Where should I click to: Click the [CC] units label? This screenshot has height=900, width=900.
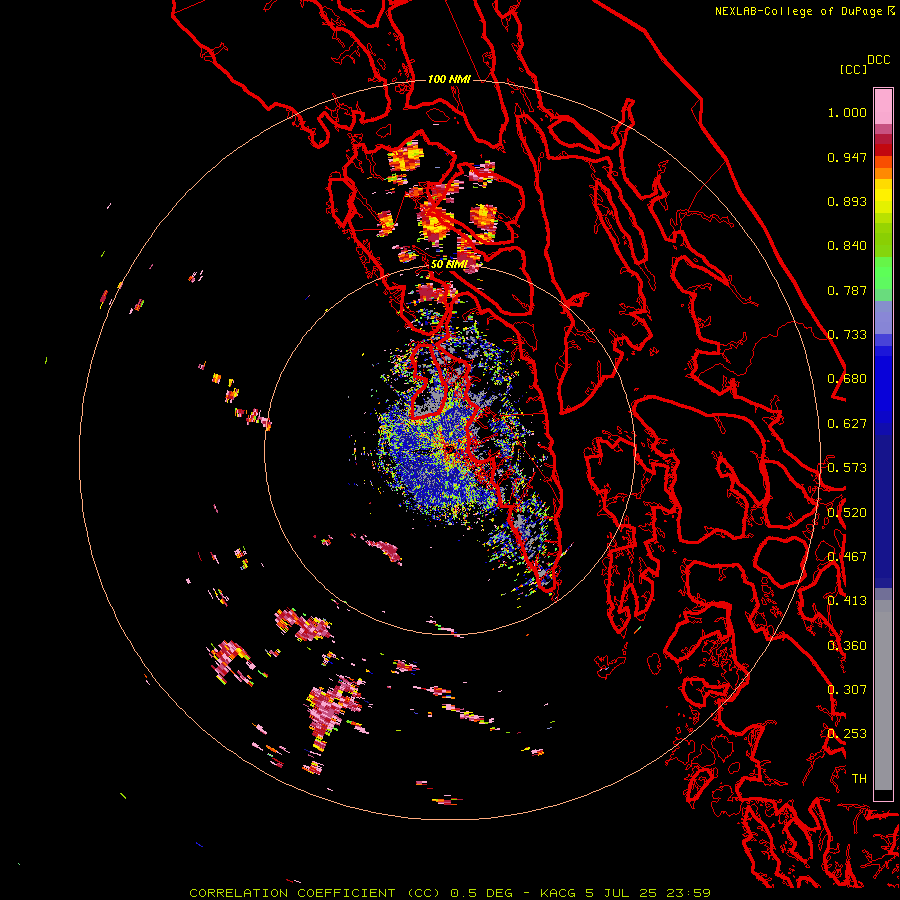pos(853,69)
